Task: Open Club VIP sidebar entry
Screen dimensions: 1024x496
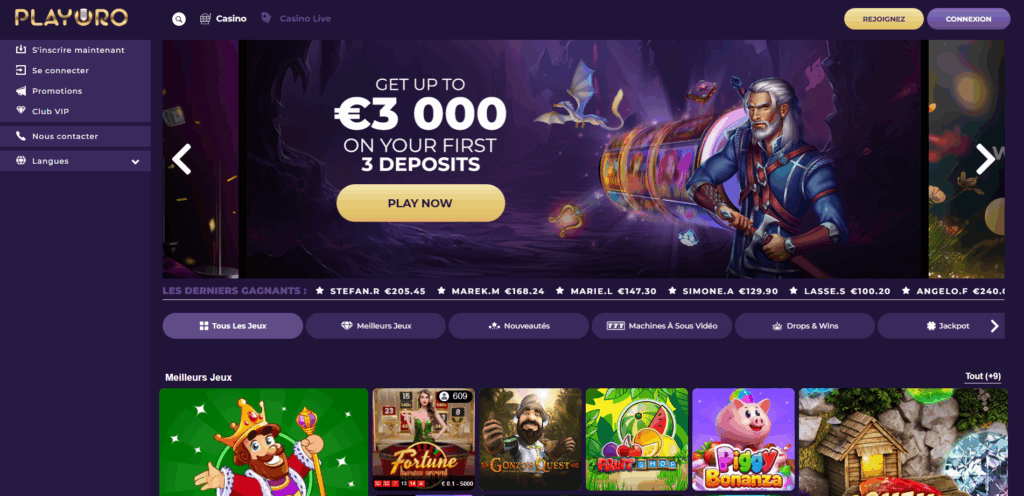Action: (75, 112)
